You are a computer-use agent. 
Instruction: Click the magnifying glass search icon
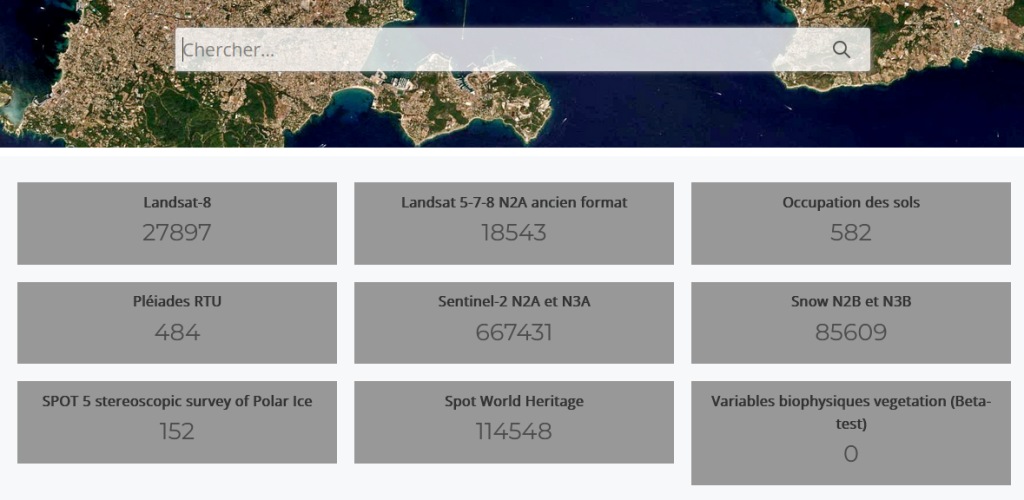[x=841, y=50]
